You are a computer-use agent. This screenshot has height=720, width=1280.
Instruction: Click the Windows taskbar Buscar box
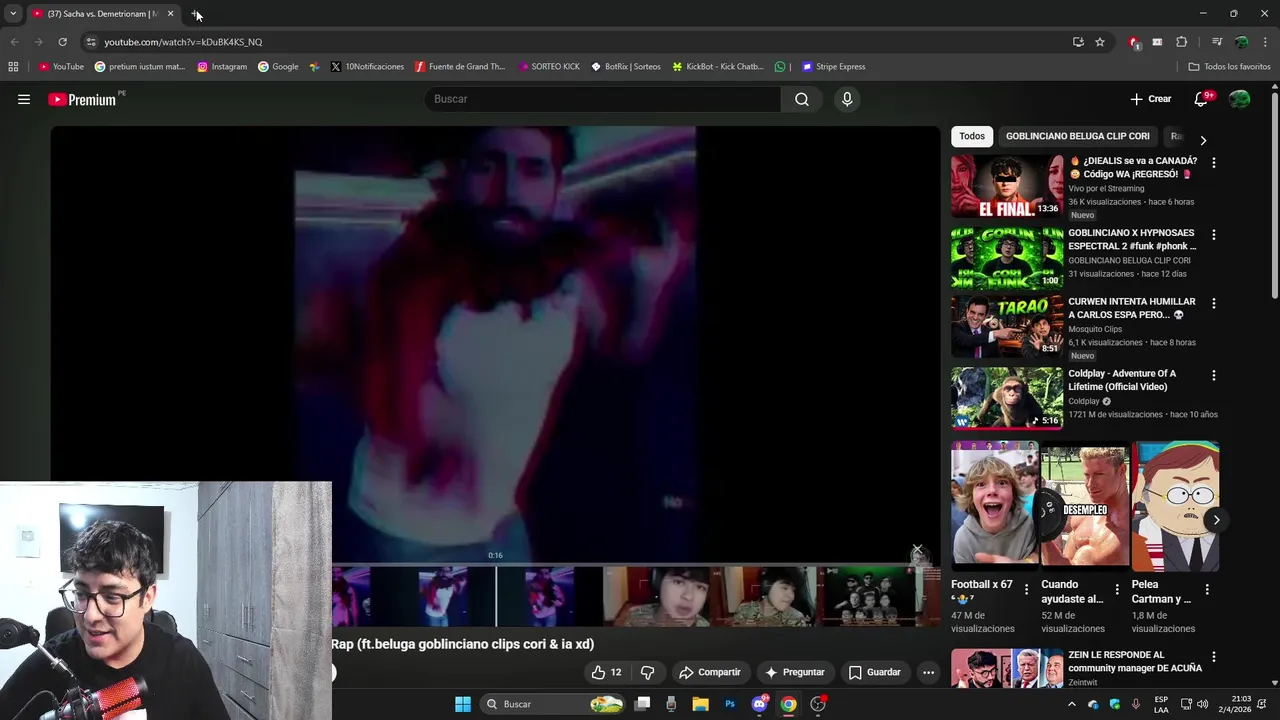553,704
